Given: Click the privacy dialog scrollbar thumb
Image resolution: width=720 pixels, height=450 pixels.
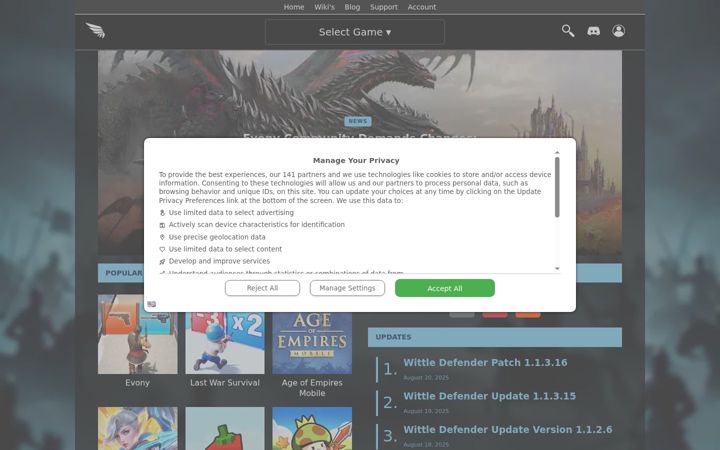Looking at the screenshot, I should pos(557,187).
